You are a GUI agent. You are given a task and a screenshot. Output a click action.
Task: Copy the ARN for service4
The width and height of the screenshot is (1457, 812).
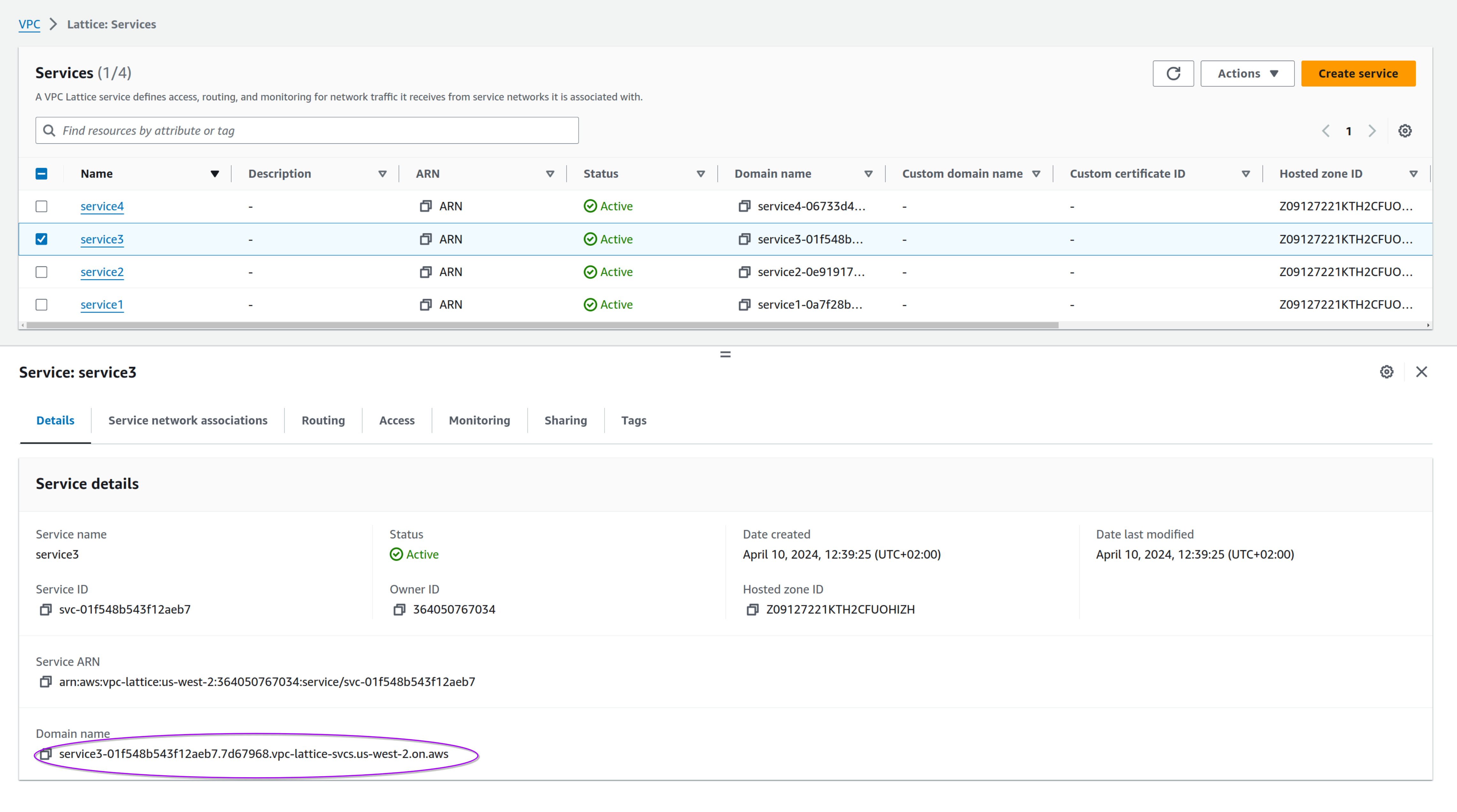[x=426, y=206]
